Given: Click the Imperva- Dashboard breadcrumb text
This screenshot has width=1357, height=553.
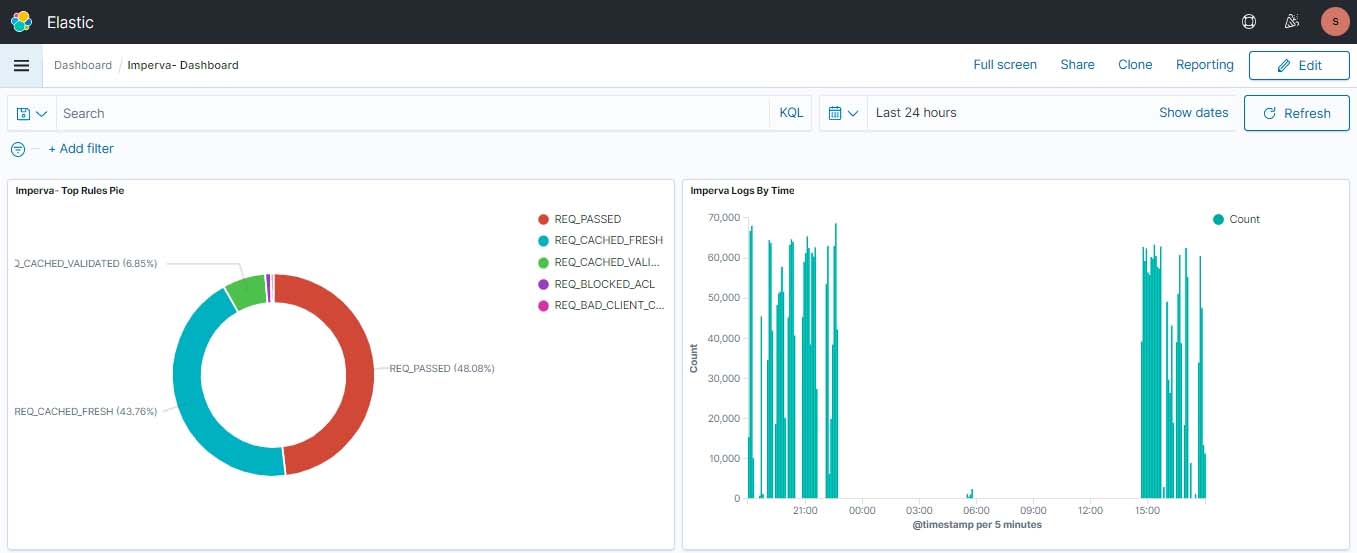Looking at the screenshot, I should (x=183, y=65).
